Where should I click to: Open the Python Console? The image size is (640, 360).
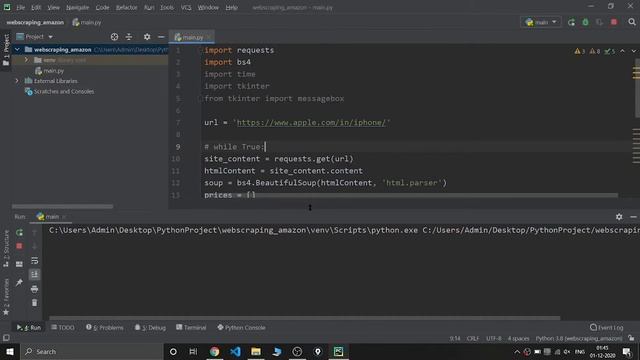[x=241, y=327]
